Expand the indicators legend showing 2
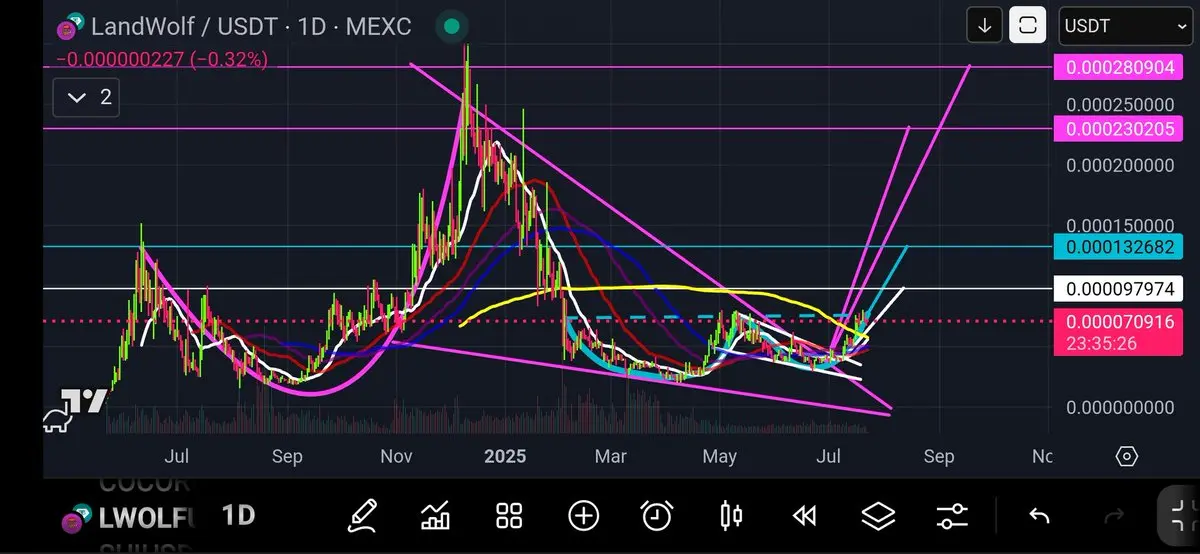This screenshot has height=554, width=1200. [87, 97]
